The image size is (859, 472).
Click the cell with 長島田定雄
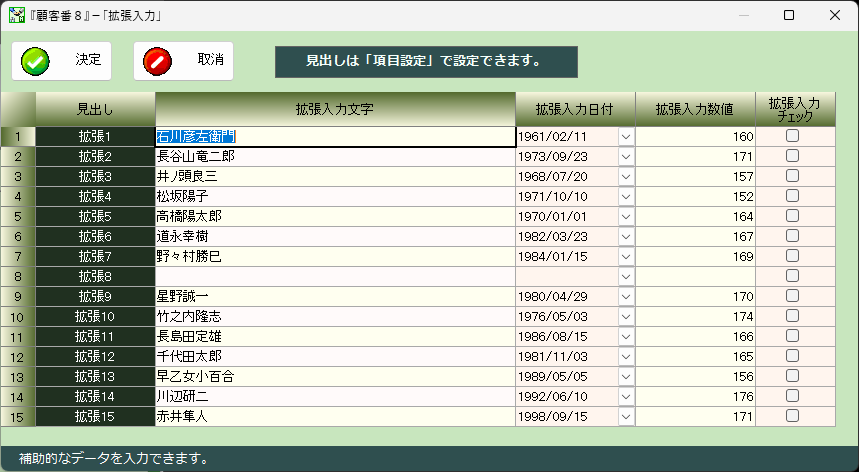coord(335,337)
